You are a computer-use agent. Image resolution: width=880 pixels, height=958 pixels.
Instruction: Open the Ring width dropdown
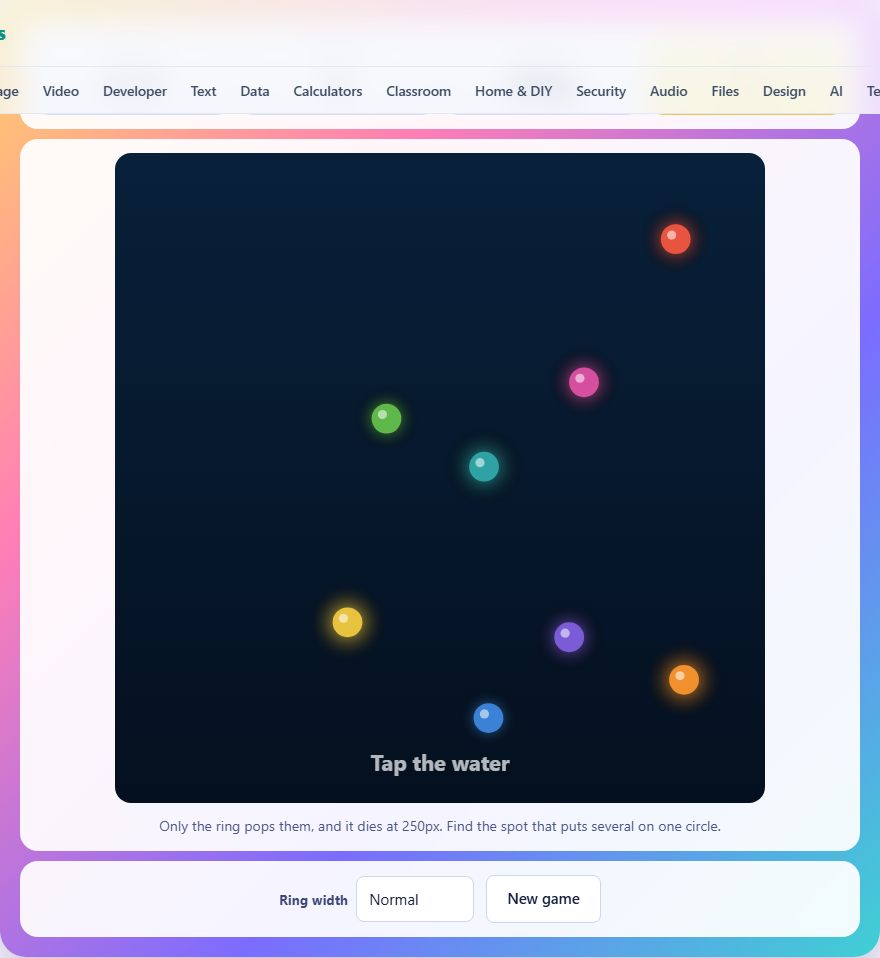[x=415, y=899]
